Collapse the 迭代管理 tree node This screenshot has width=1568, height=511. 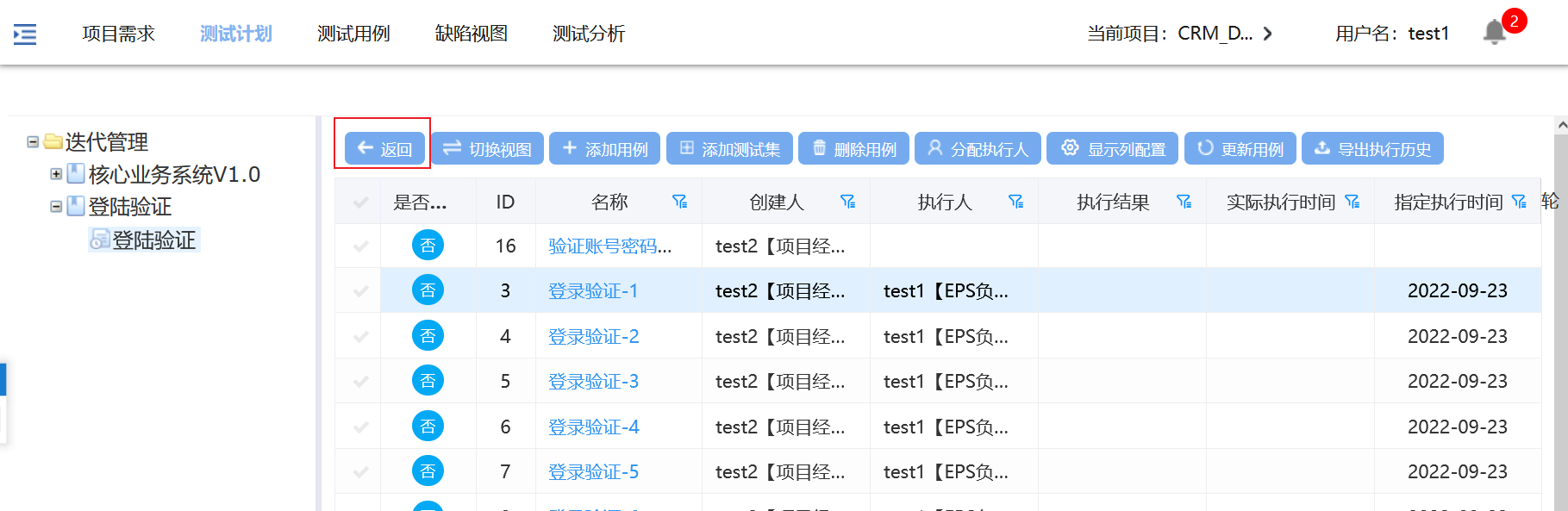click(33, 142)
